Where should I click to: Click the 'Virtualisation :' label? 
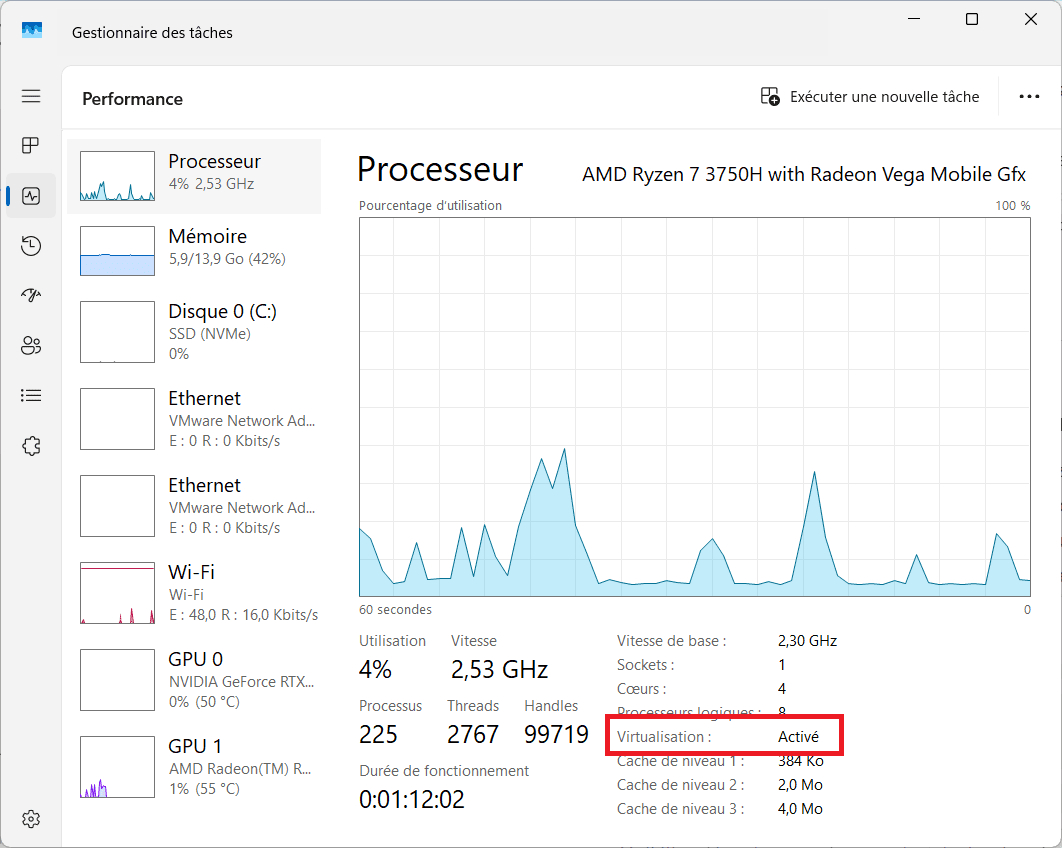pyautogui.click(x=664, y=737)
